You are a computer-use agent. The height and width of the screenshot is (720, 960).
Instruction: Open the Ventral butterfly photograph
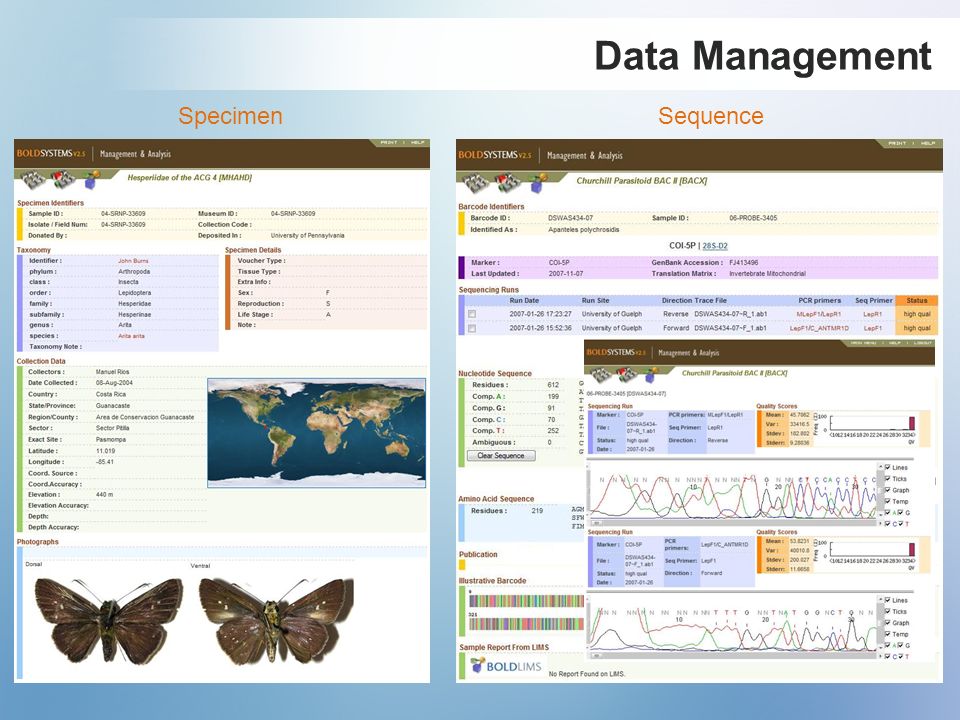pyautogui.click(x=276, y=620)
